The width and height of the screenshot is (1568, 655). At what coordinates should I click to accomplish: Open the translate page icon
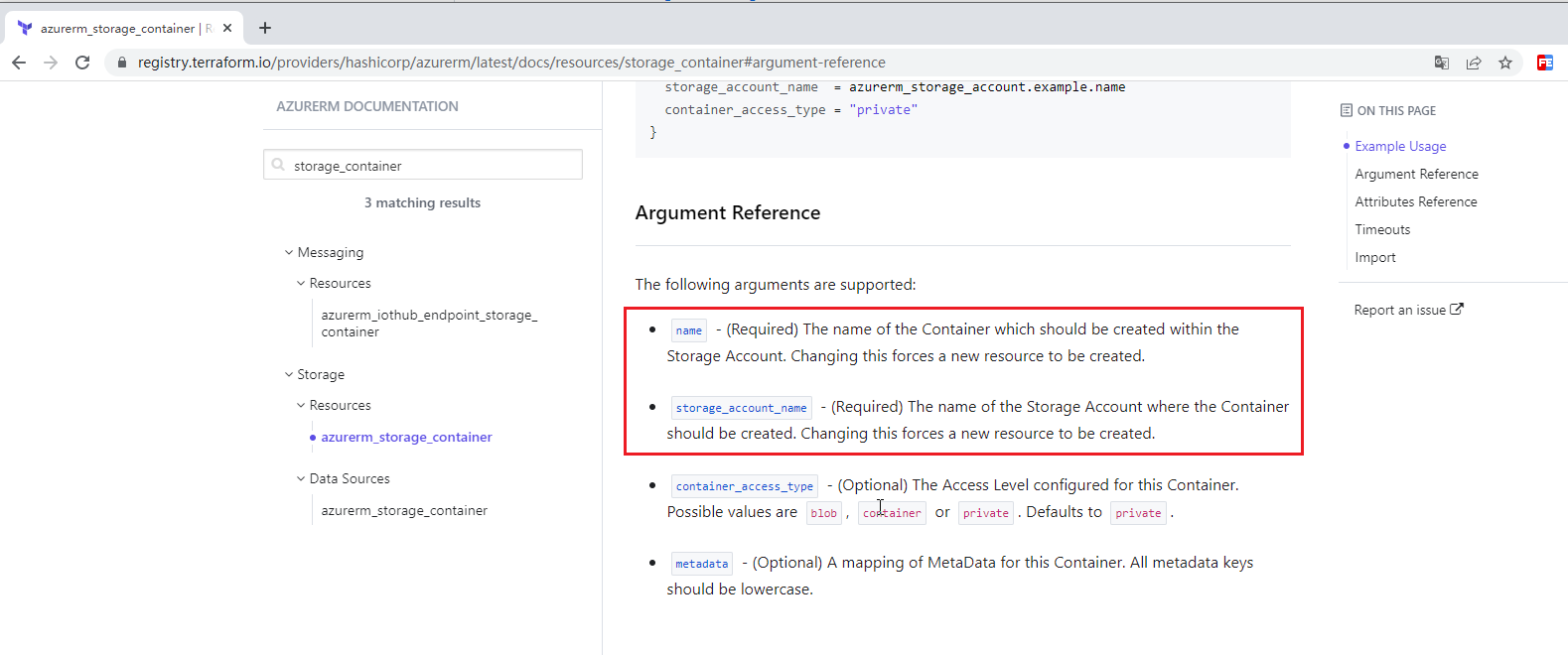point(1442,63)
